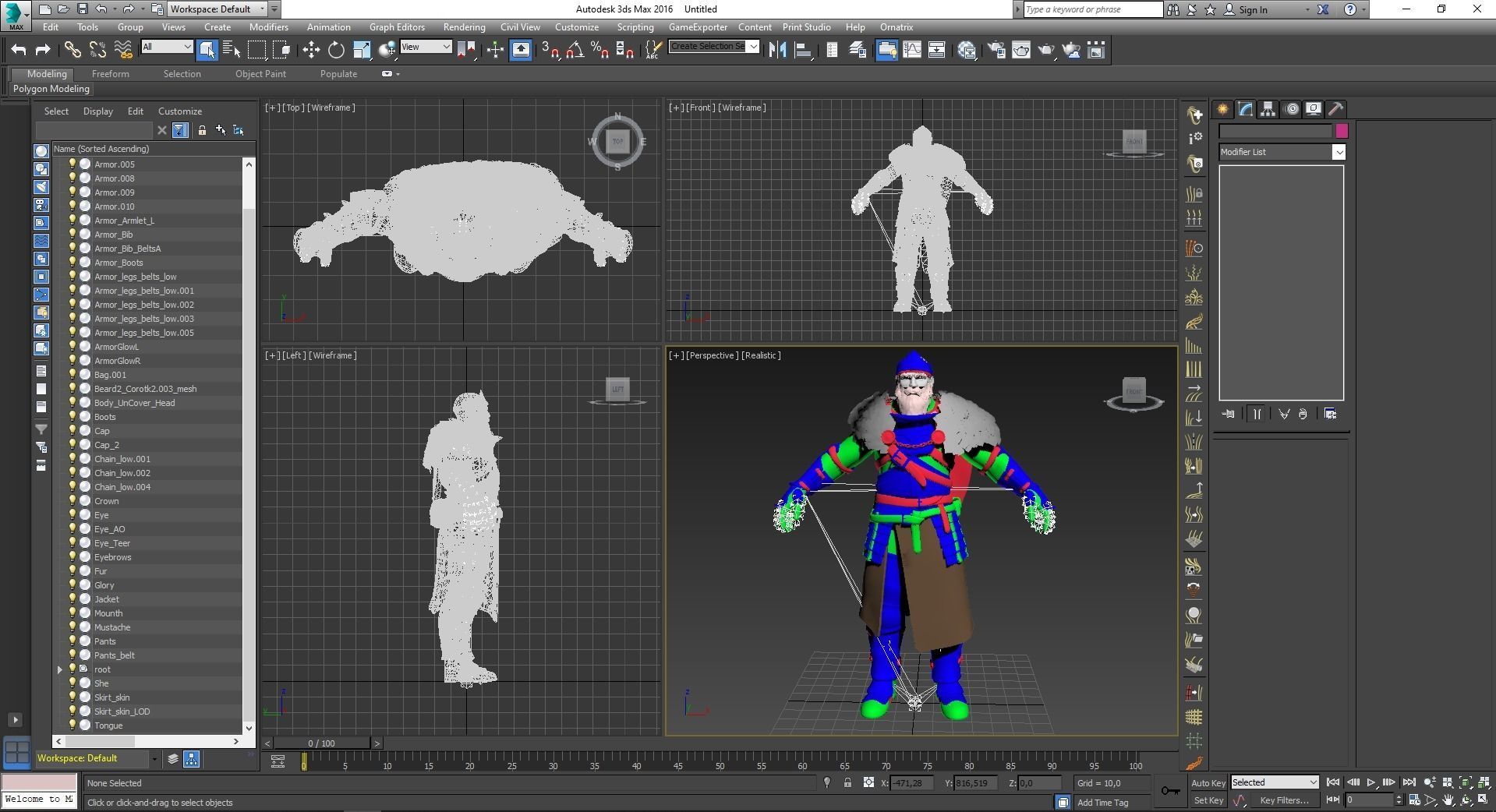
Task: Click the Undo arrow in main toolbar
Action: 19,50
